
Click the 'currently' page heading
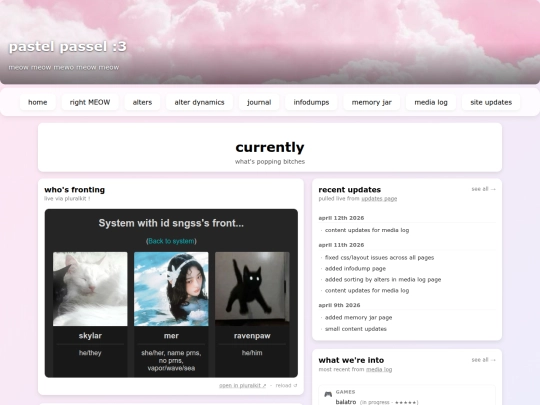270,147
